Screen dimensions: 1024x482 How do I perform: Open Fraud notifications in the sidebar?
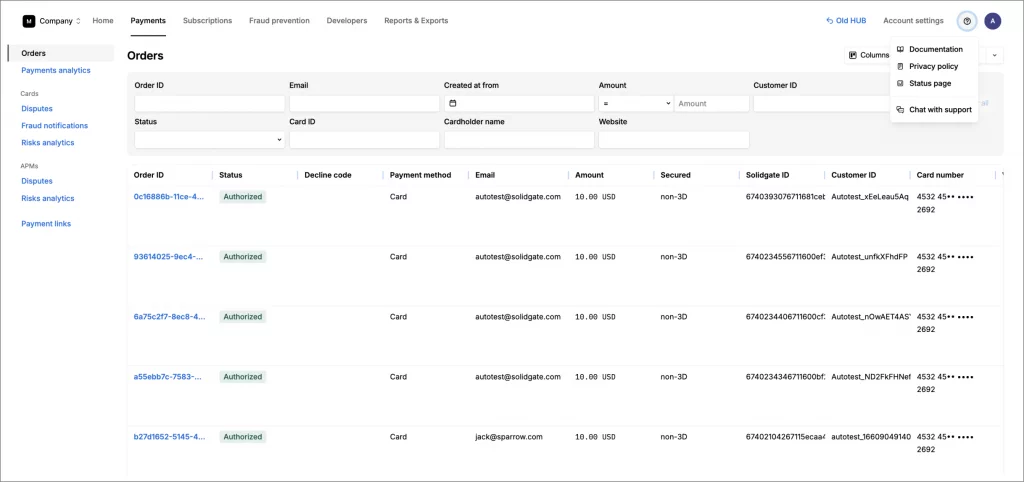(x=54, y=125)
